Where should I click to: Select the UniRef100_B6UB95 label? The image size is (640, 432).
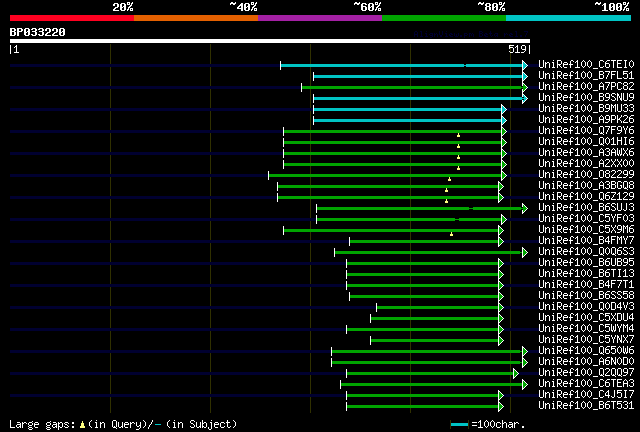[x=586, y=263]
